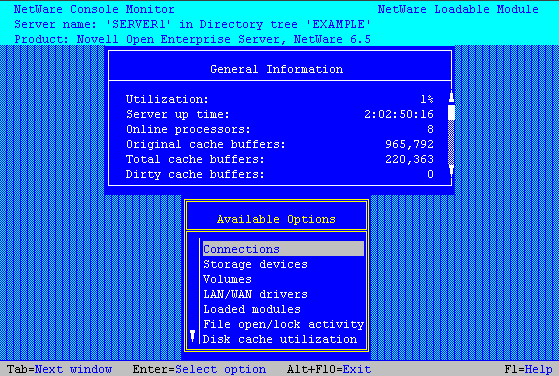Click NetWare Loadable Module header text

pos(458,9)
